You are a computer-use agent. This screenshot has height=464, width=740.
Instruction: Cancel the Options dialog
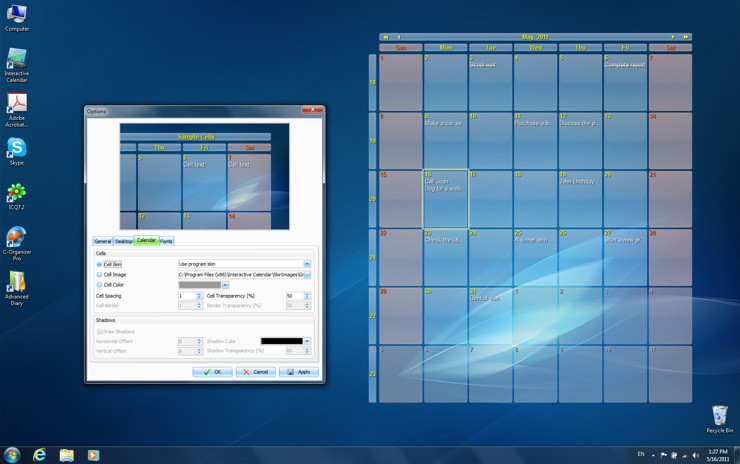point(255,372)
